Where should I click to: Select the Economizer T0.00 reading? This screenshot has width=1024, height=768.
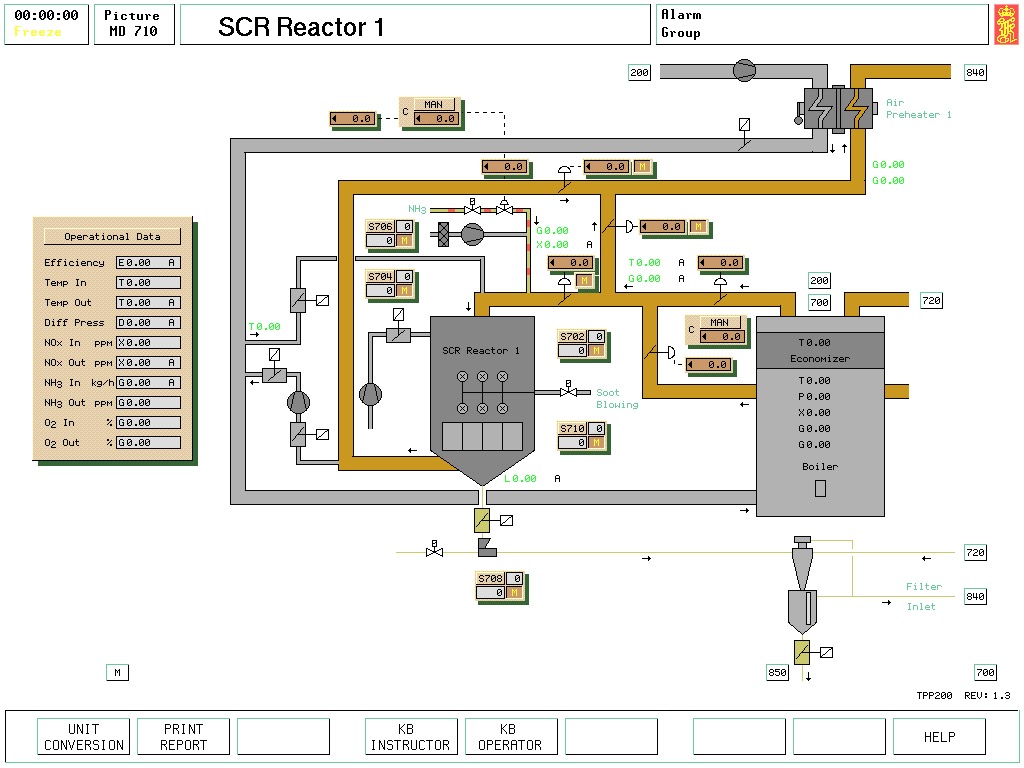click(x=814, y=343)
